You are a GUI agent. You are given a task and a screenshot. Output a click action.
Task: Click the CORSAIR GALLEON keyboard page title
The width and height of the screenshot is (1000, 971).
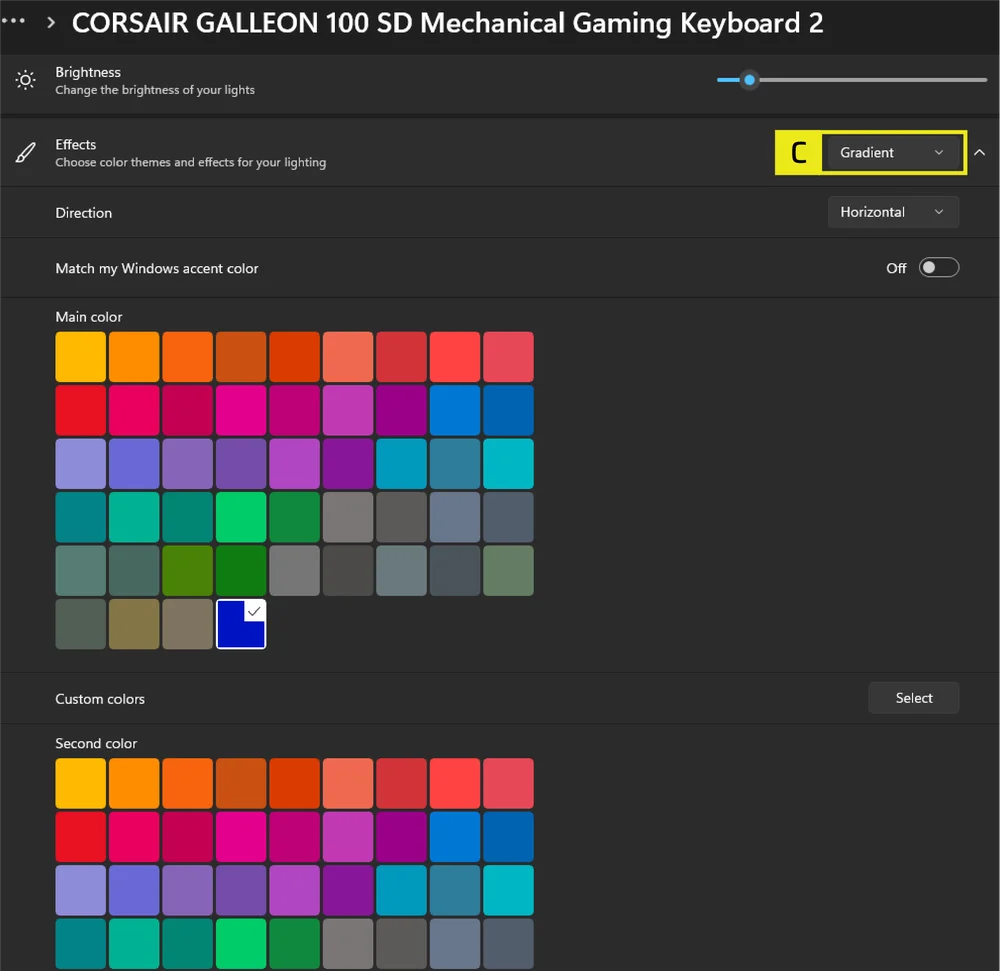[x=447, y=23]
